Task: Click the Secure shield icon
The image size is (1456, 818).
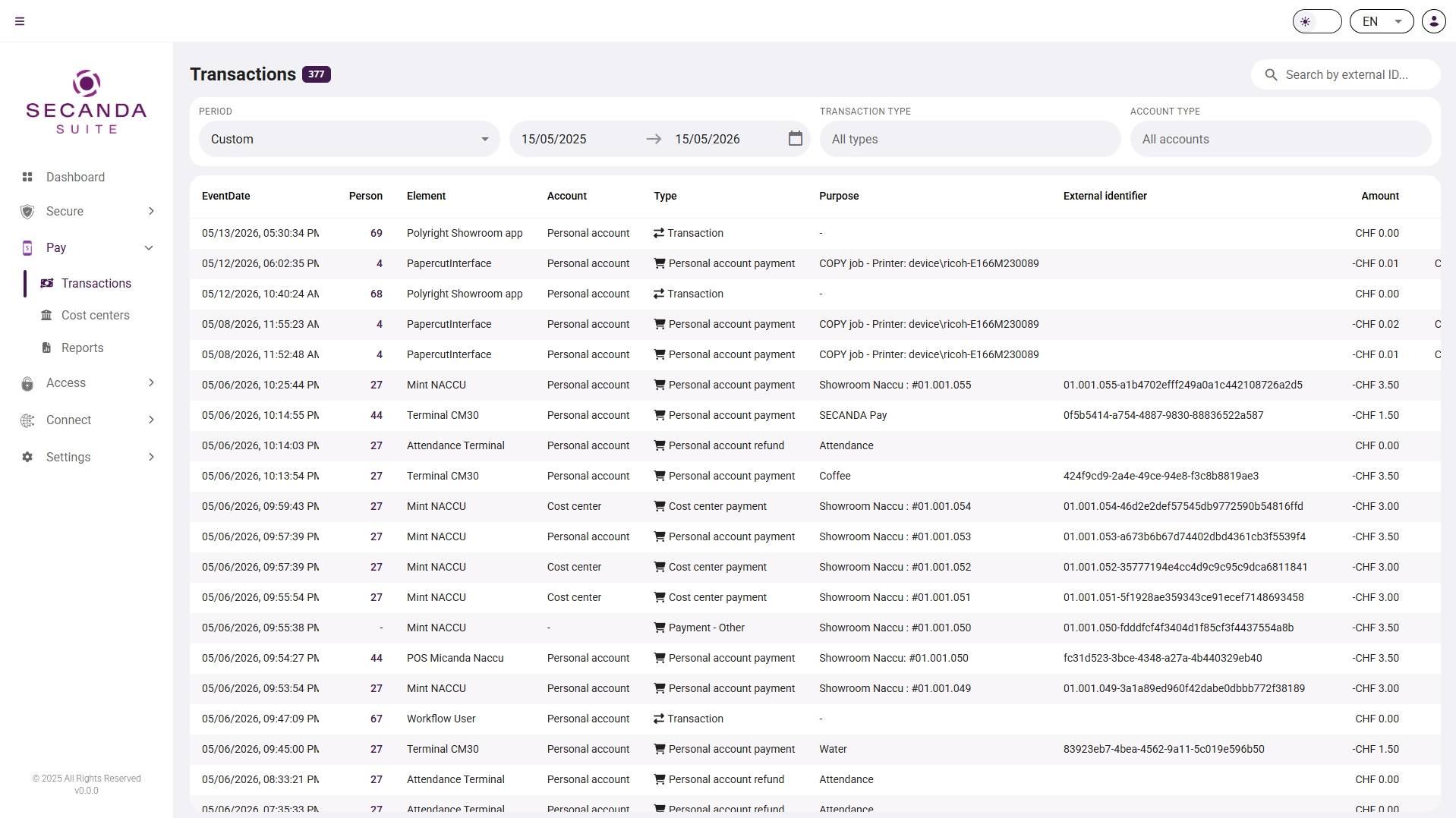Action: click(x=27, y=212)
